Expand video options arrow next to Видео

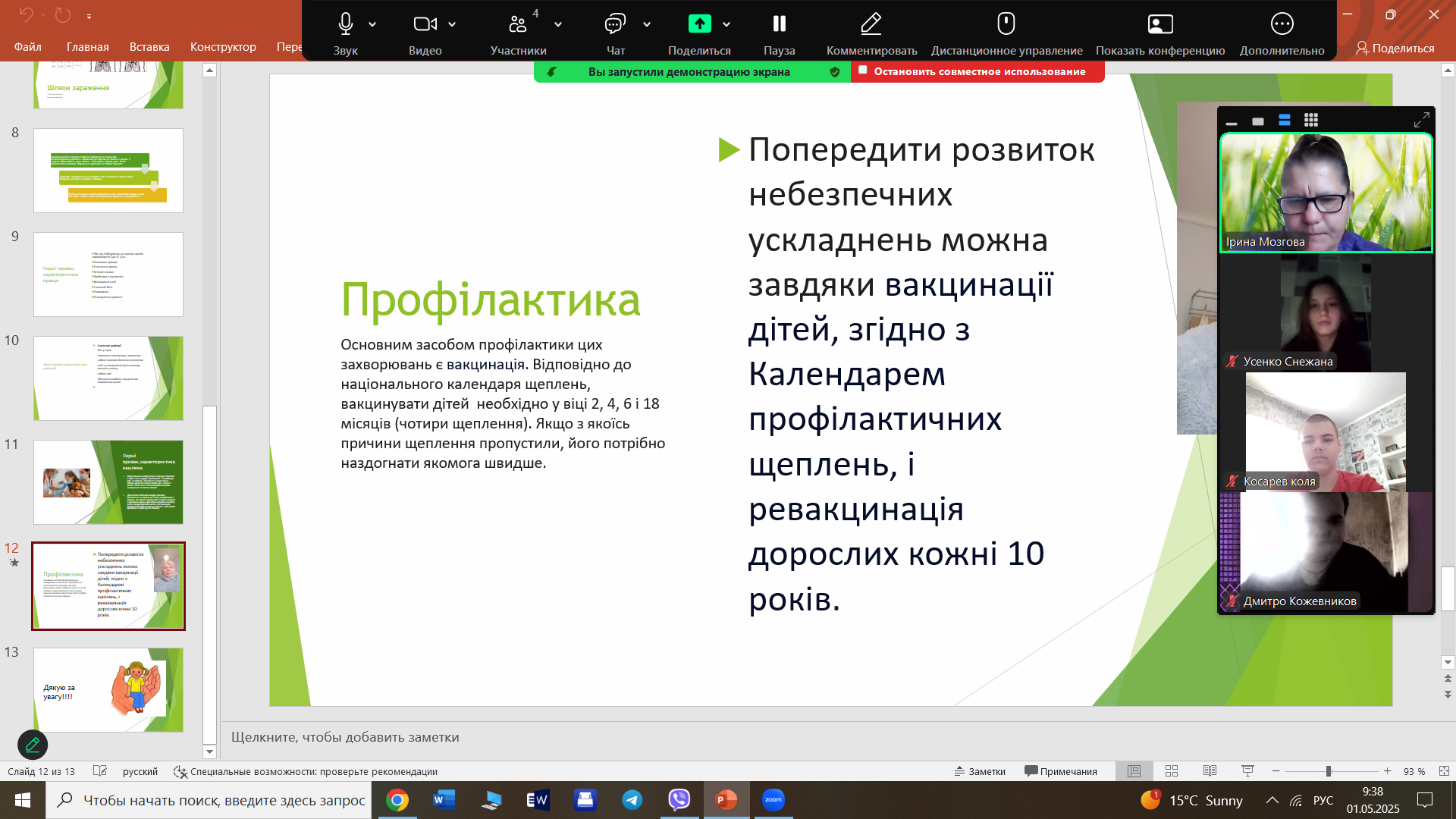[452, 24]
